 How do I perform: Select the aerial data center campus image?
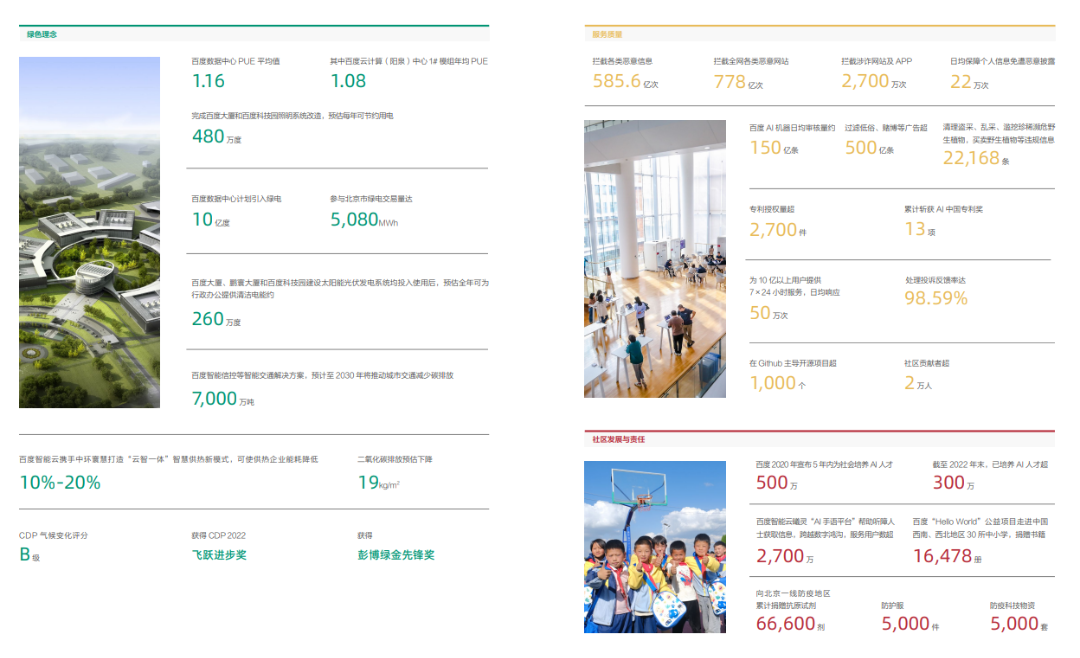pyautogui.click(x=90, y=232)
